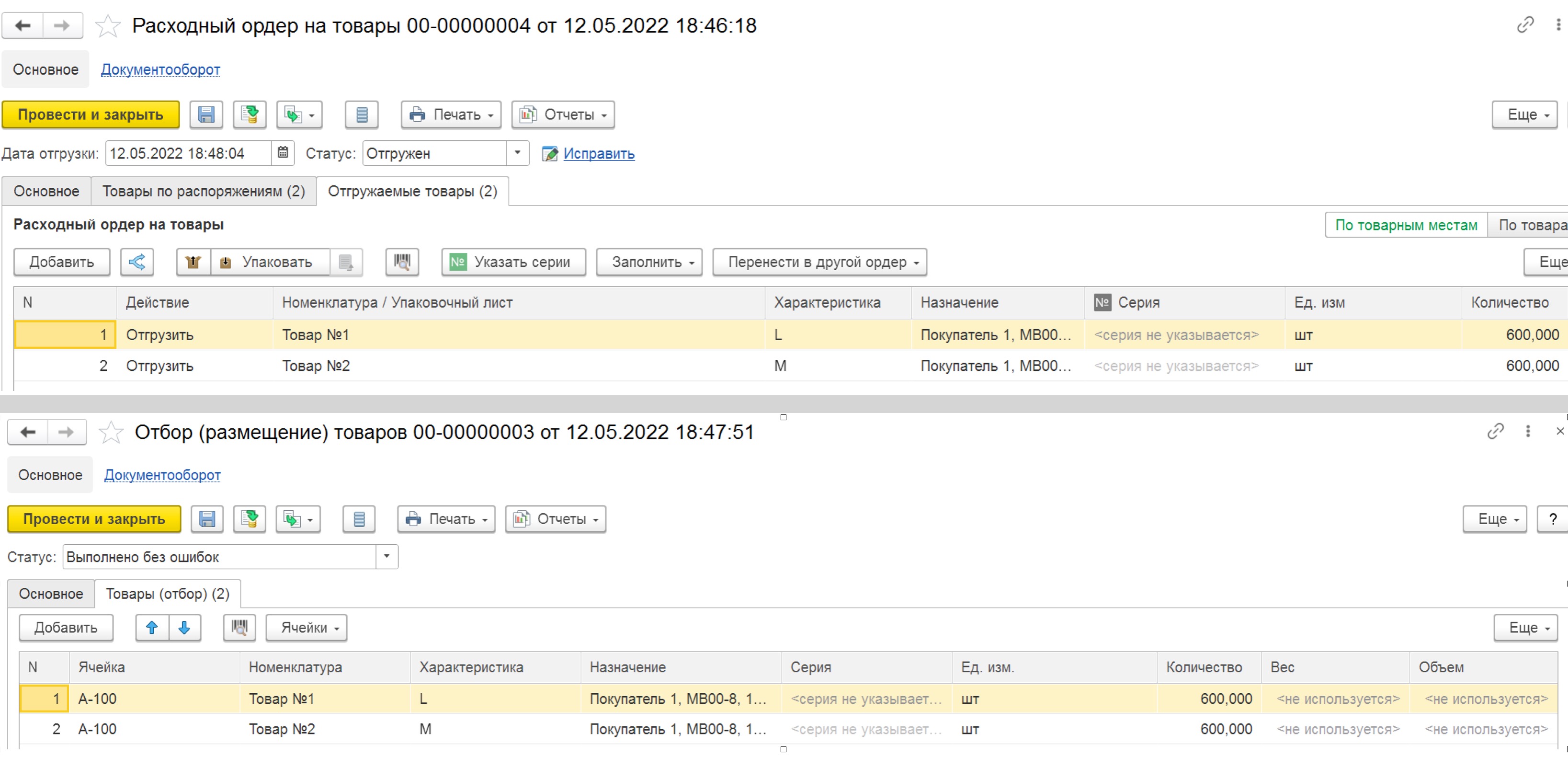This screenshot has width=1568, height=757.
Task: Copy the link to the Расходный ордер document
Action: point(1525,25)
